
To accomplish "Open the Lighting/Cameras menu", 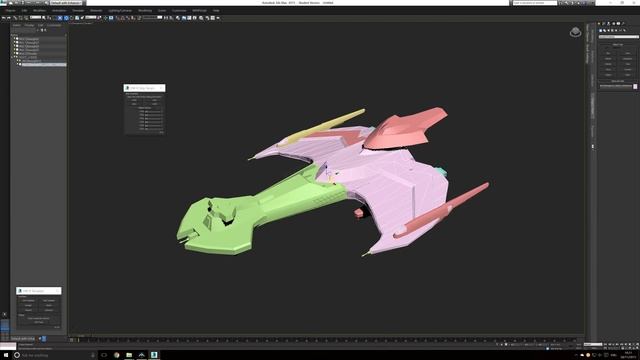I will pos(120,11).
